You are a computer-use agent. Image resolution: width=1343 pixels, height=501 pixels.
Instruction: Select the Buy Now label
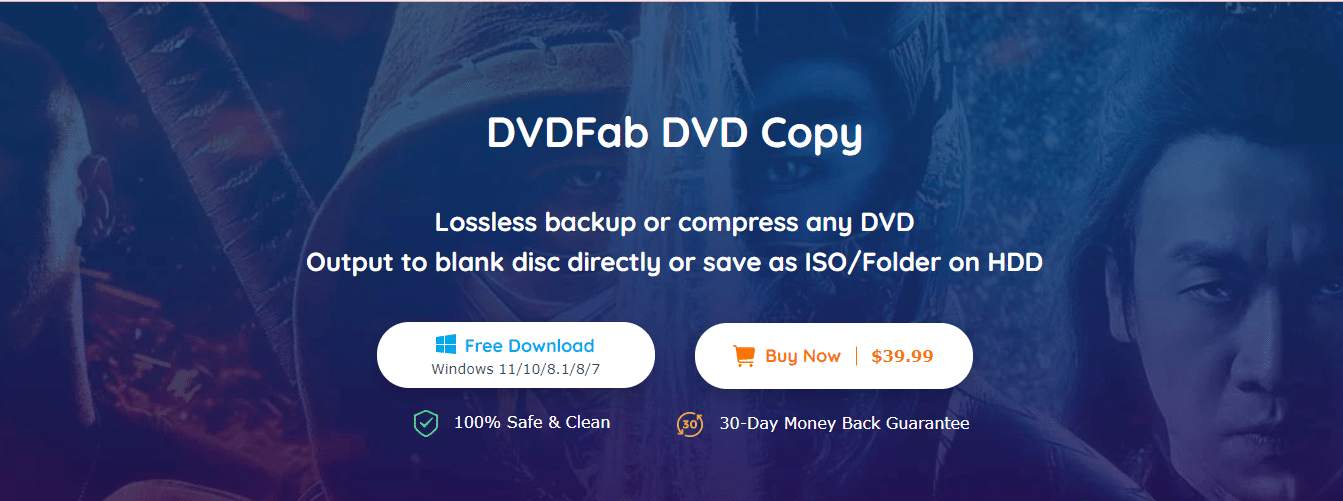click(803, 356)
